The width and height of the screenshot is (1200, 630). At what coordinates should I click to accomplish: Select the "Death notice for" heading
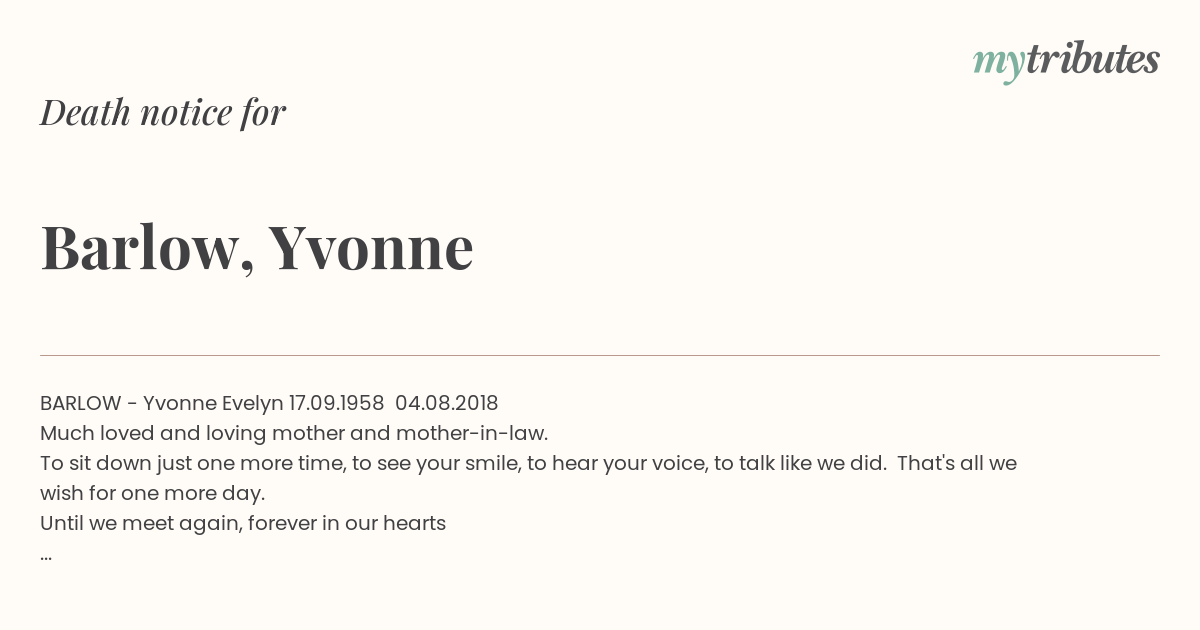(x=163, y=112)
